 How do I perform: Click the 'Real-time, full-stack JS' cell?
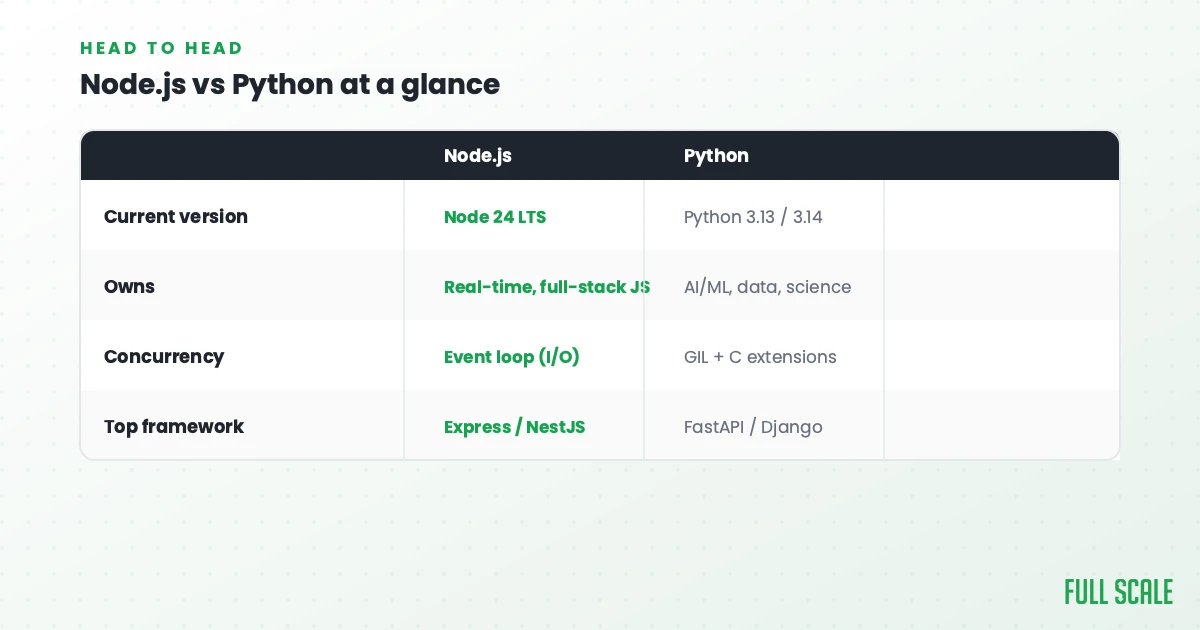click(x=547, y=286)
